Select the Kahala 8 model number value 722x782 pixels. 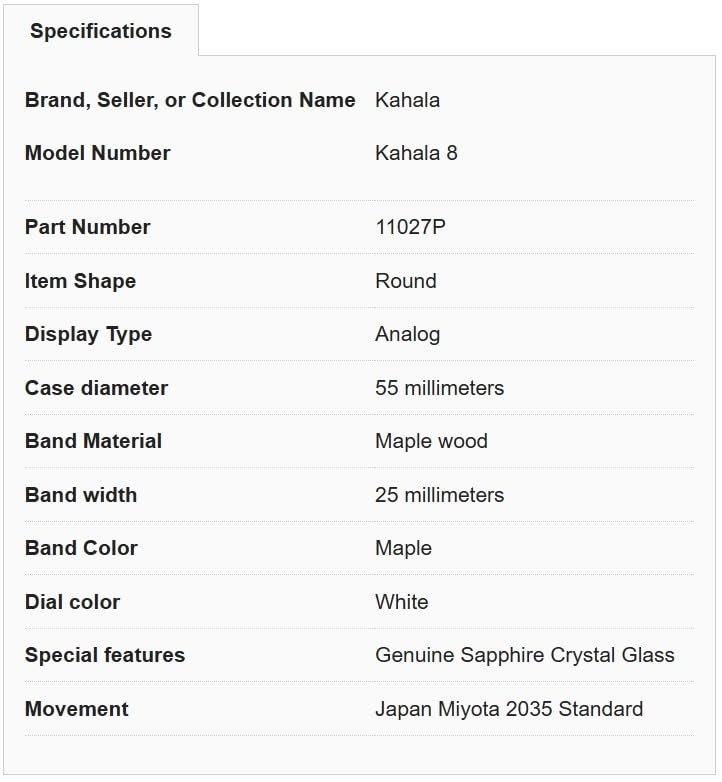(416, 153)
